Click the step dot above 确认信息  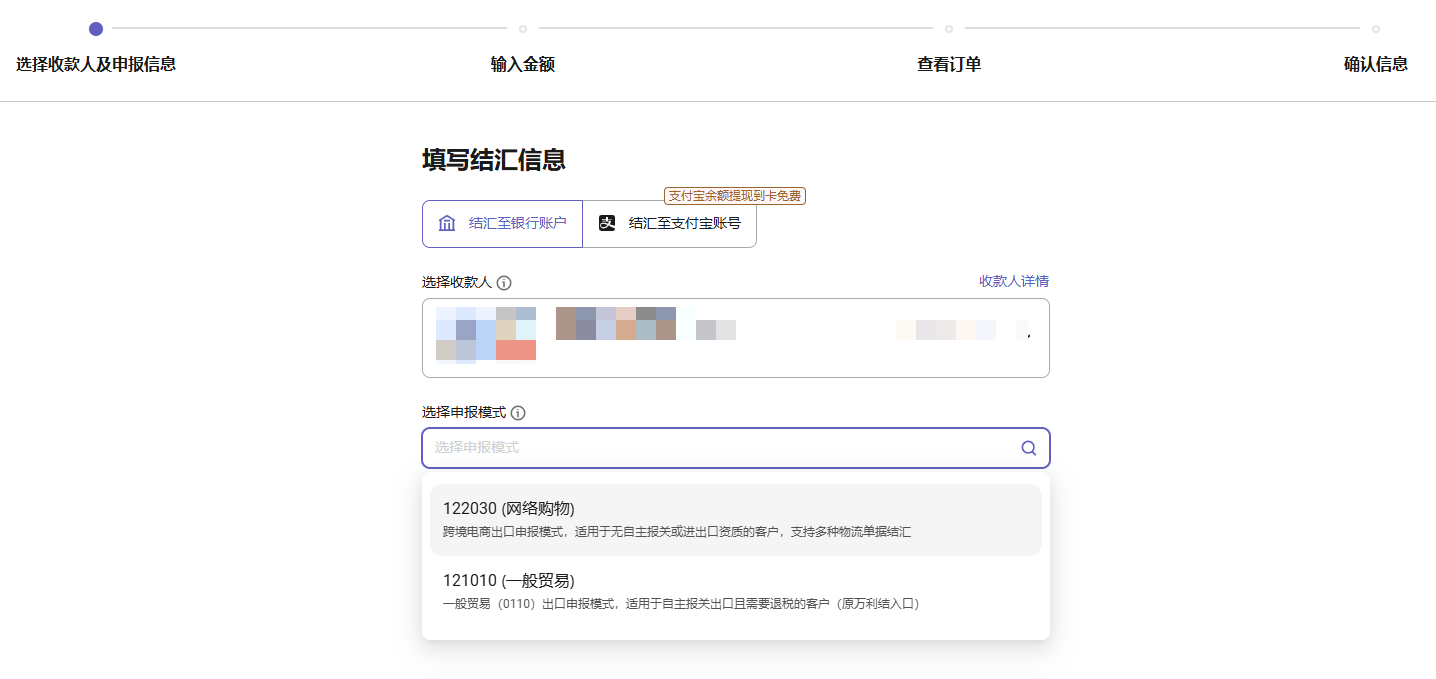click(1376, 29)
